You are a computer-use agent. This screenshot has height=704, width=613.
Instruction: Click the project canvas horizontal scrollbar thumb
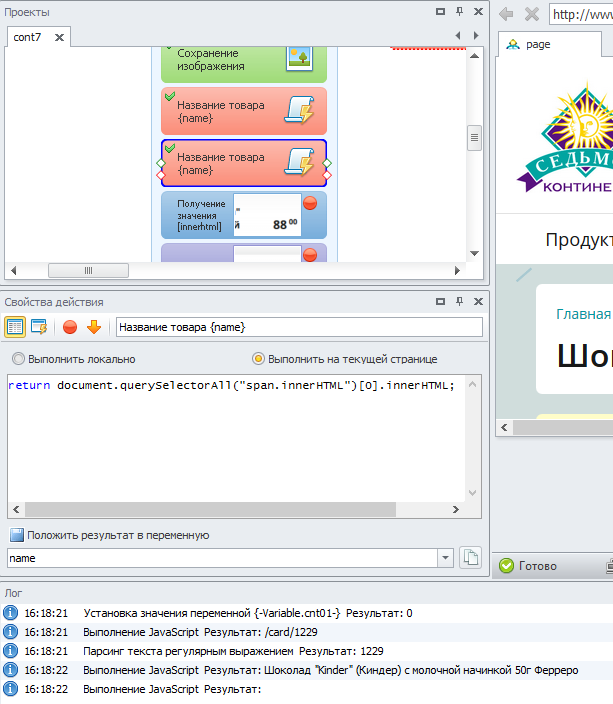[x=88, y=271]
